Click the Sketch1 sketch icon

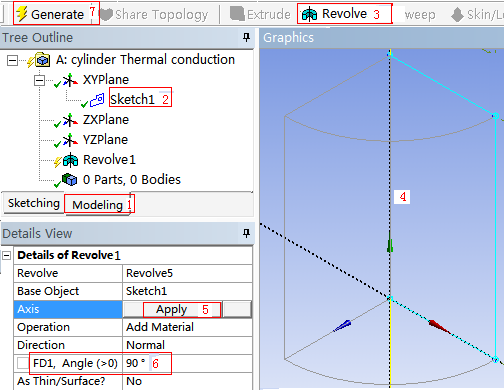point(97,100)
